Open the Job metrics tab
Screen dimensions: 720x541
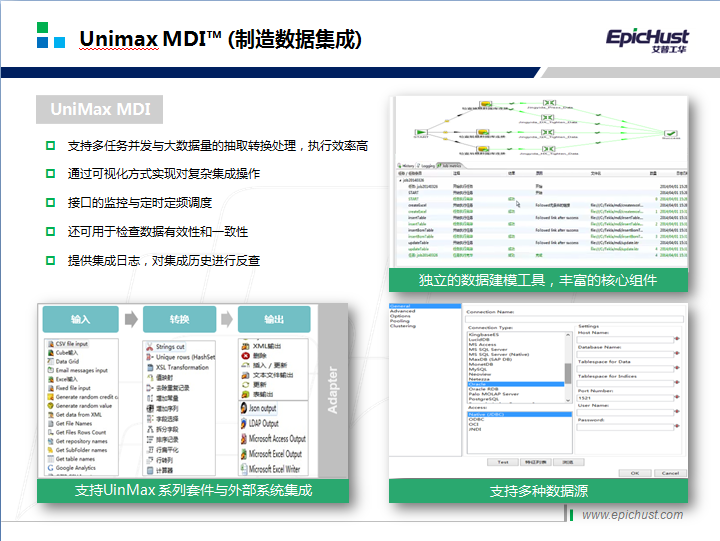tap(449, 165)
